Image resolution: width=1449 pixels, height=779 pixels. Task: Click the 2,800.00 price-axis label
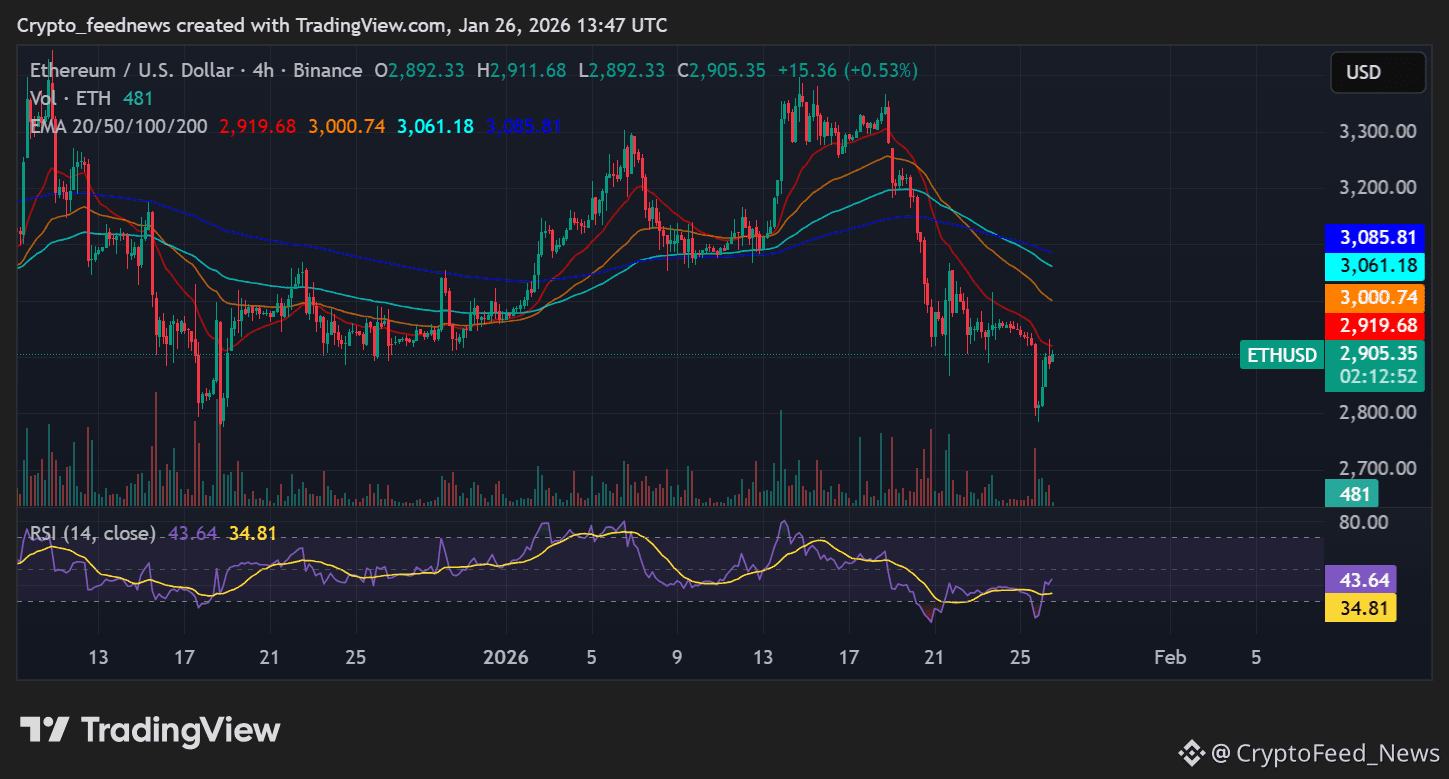[1378, 412]
